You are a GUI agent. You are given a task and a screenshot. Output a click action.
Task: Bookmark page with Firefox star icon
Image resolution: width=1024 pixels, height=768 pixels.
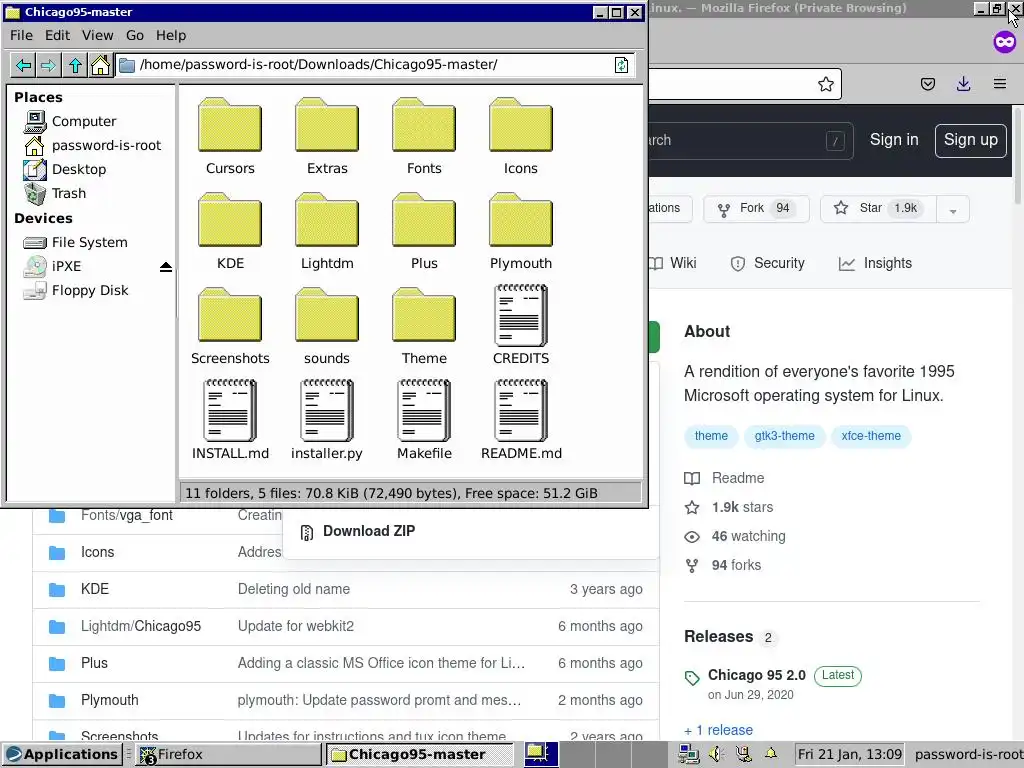click(825, 84)
